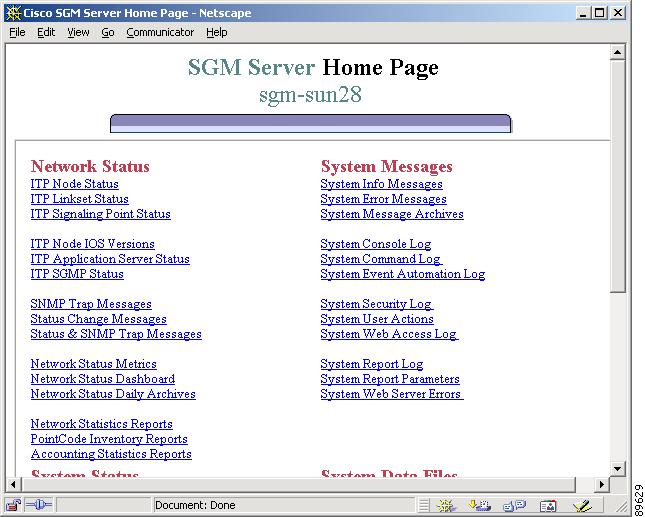This screenshot has height=517, width=645.
Task: Open Newsgroups icon in component bar
Action: click(x=514, y=505)
